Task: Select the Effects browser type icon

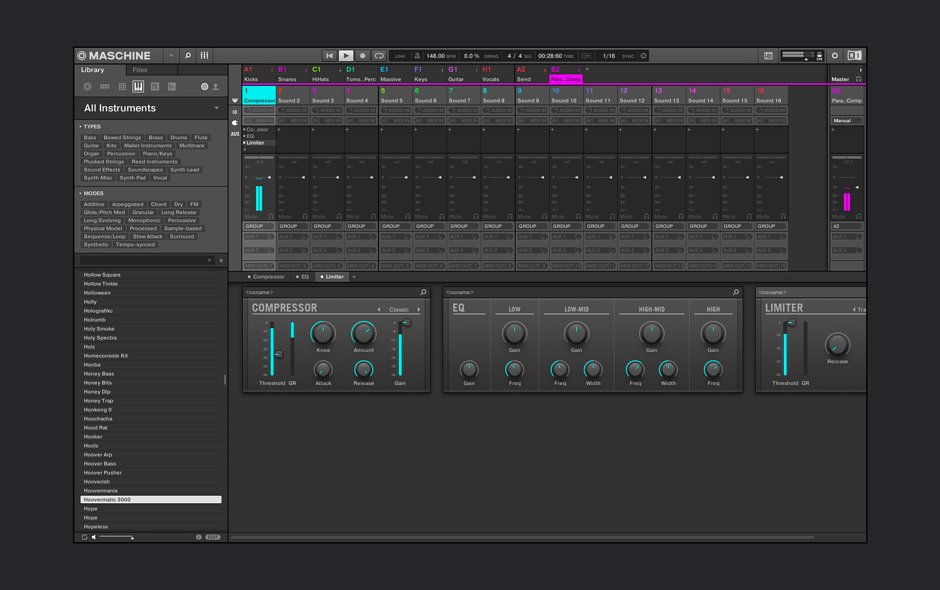Action: (x=155, y=86)
